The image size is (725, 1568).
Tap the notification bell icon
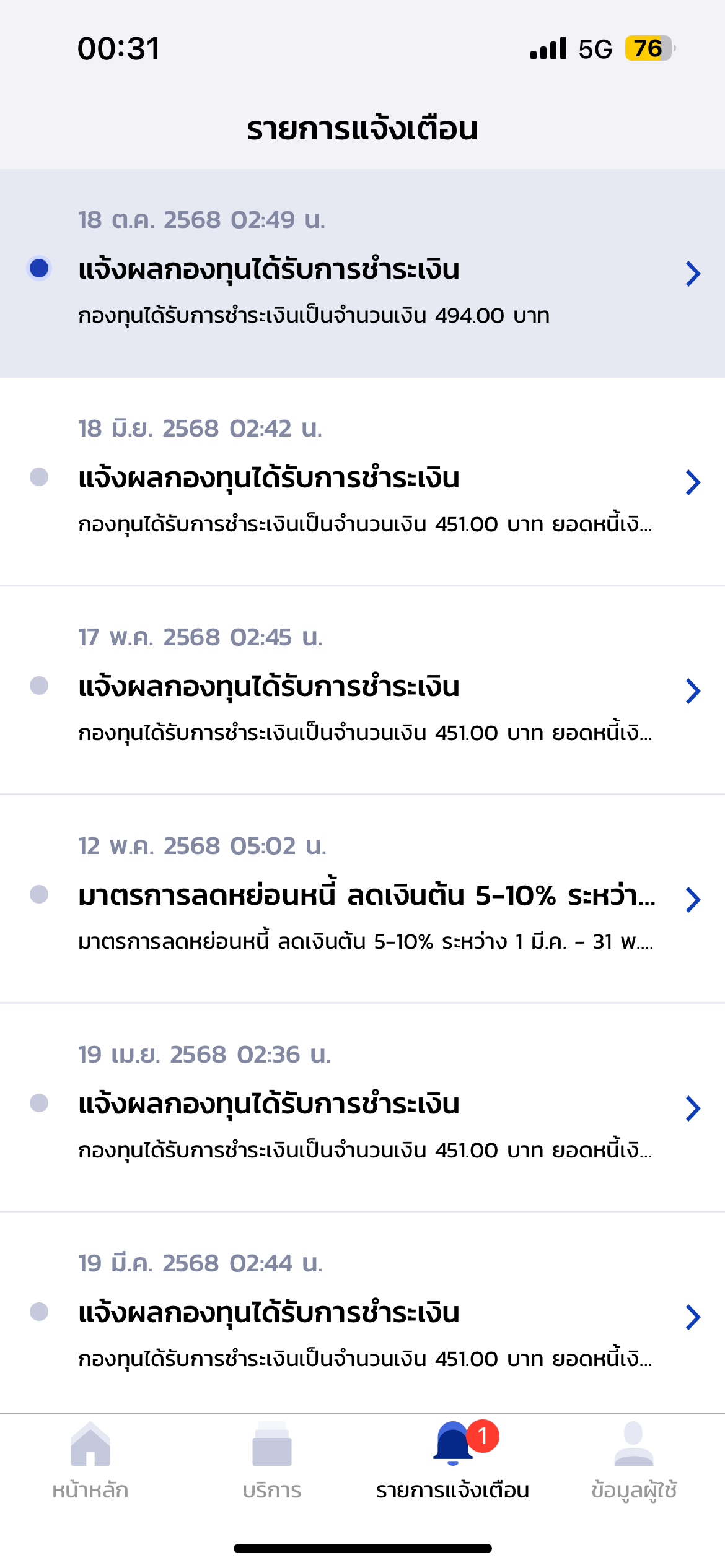pyautogui.click(x=453, y=1444)
